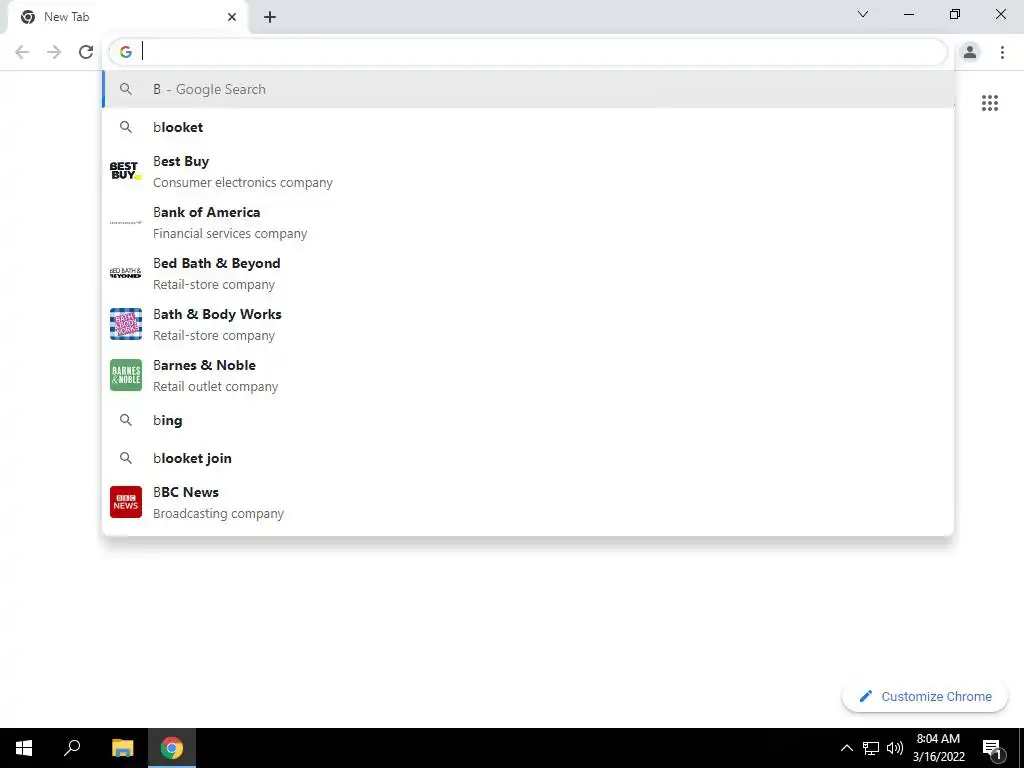Open the Chrome profile avatar menu

point(970,52)
